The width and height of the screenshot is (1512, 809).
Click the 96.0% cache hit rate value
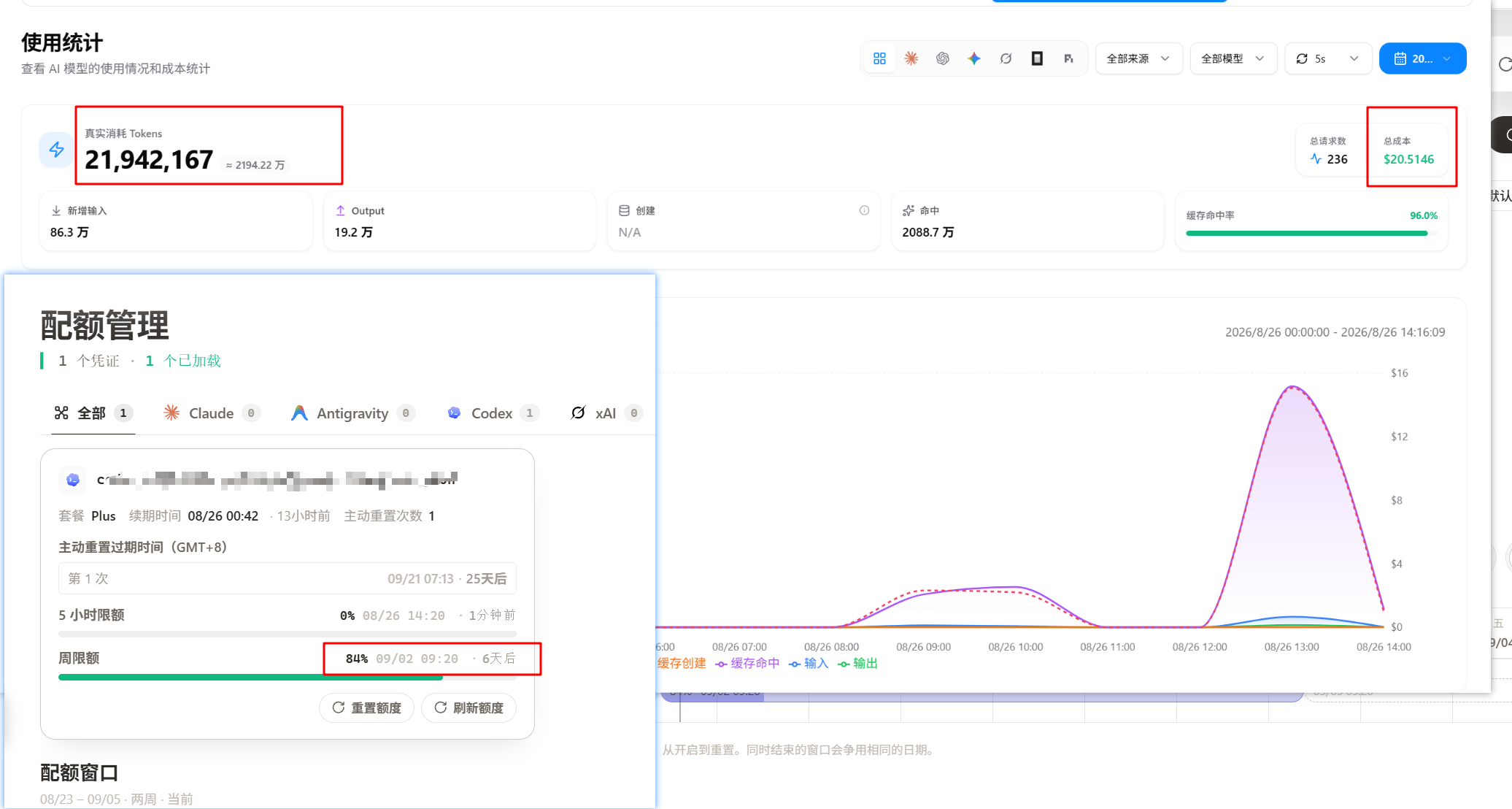coord(1424,215)
